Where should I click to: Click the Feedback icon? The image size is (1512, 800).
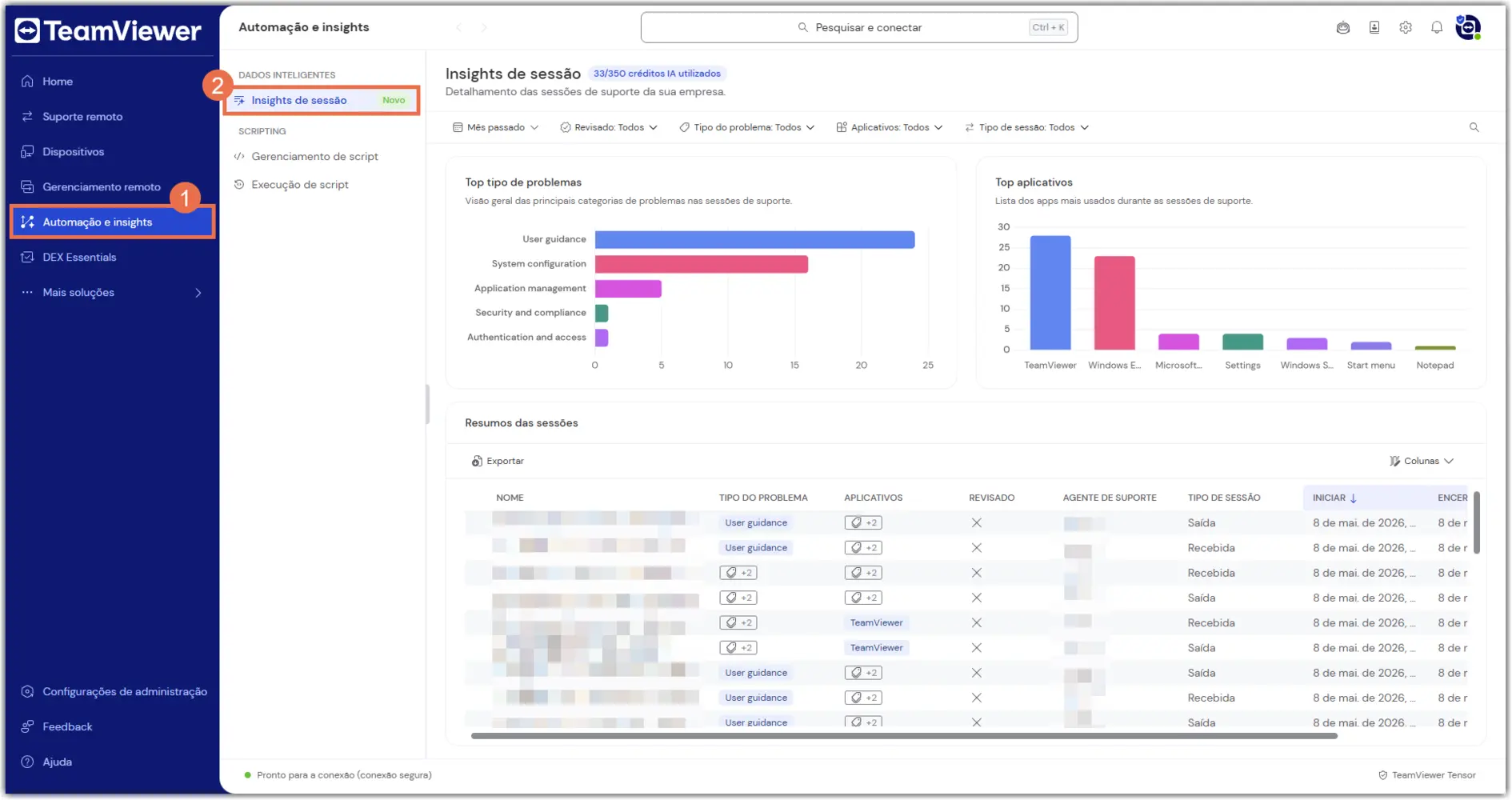27,727
